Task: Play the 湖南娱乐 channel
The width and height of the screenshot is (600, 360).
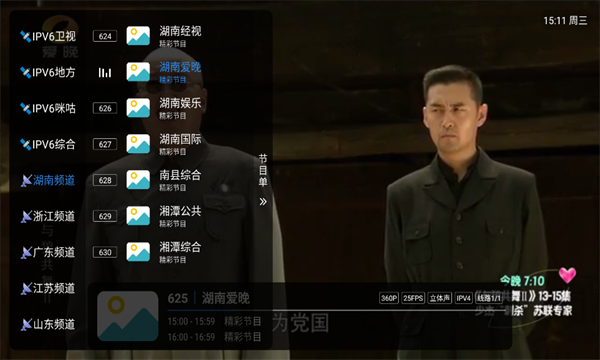Action: coord(180,103)
